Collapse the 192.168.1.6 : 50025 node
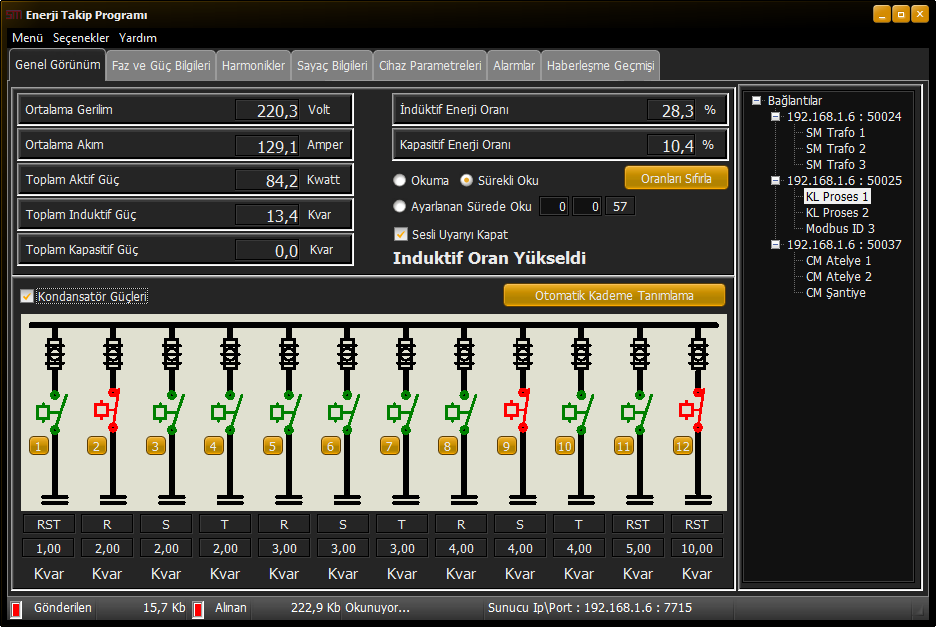Viewport: 936px width, 627px height. pos(775,180)
